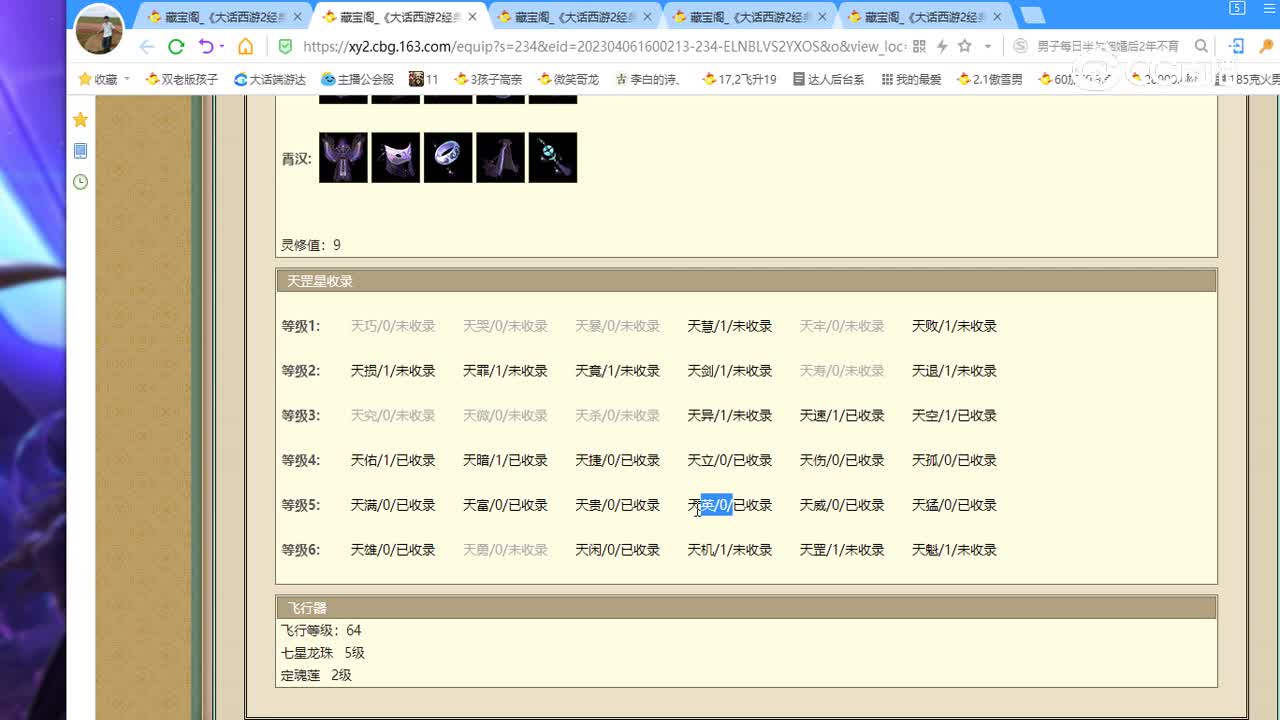This screenshot has width=1280, height=720.
Task: Click the green security shield in address bar
Action: (285, 47)
